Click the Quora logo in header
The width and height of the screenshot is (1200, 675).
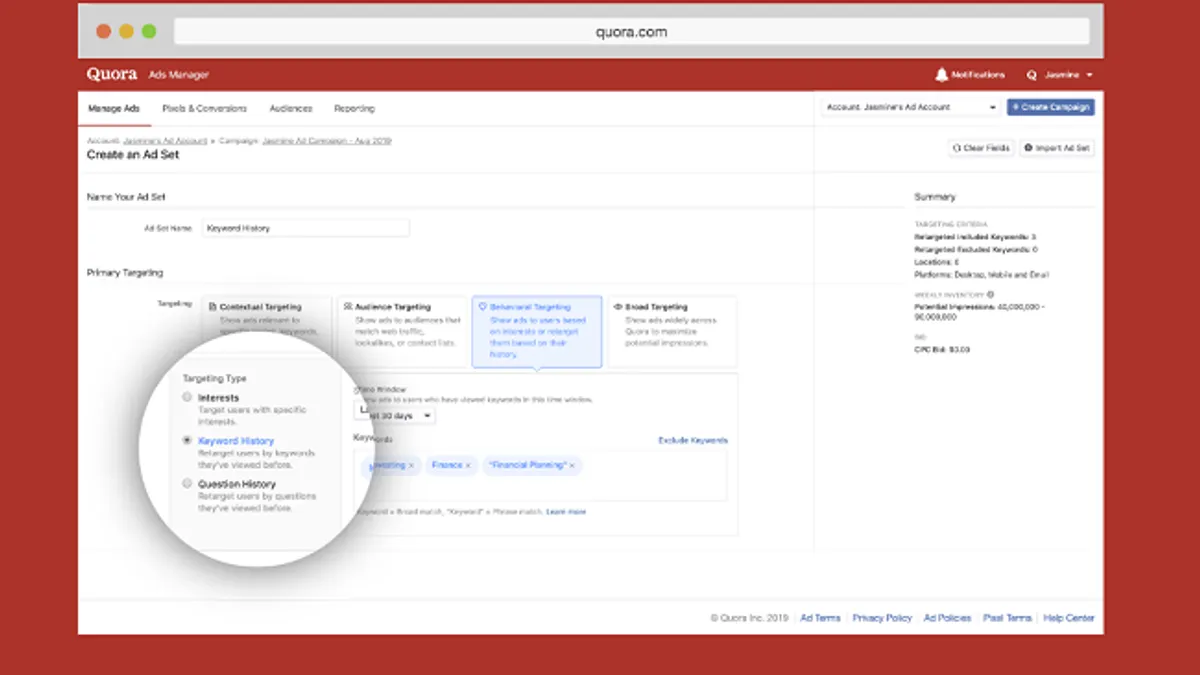(111, 75)
